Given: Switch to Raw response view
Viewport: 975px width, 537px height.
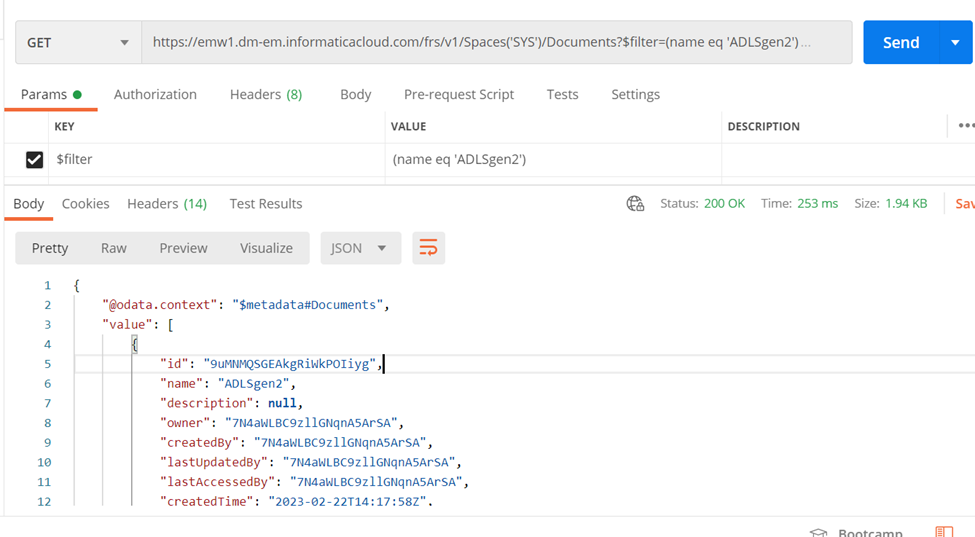Looking at the screenshot, I should pos(114,248).
